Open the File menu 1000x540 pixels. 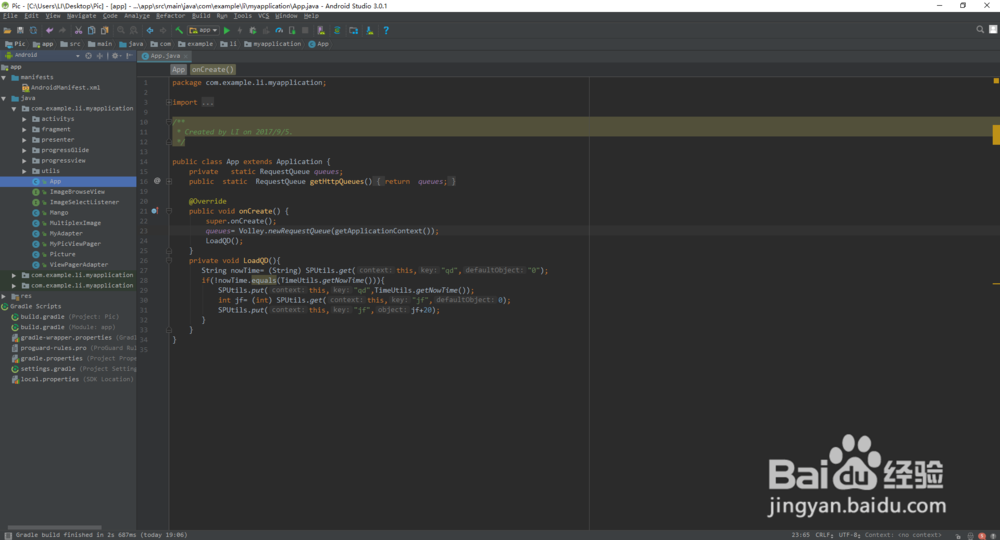(10, 16)
